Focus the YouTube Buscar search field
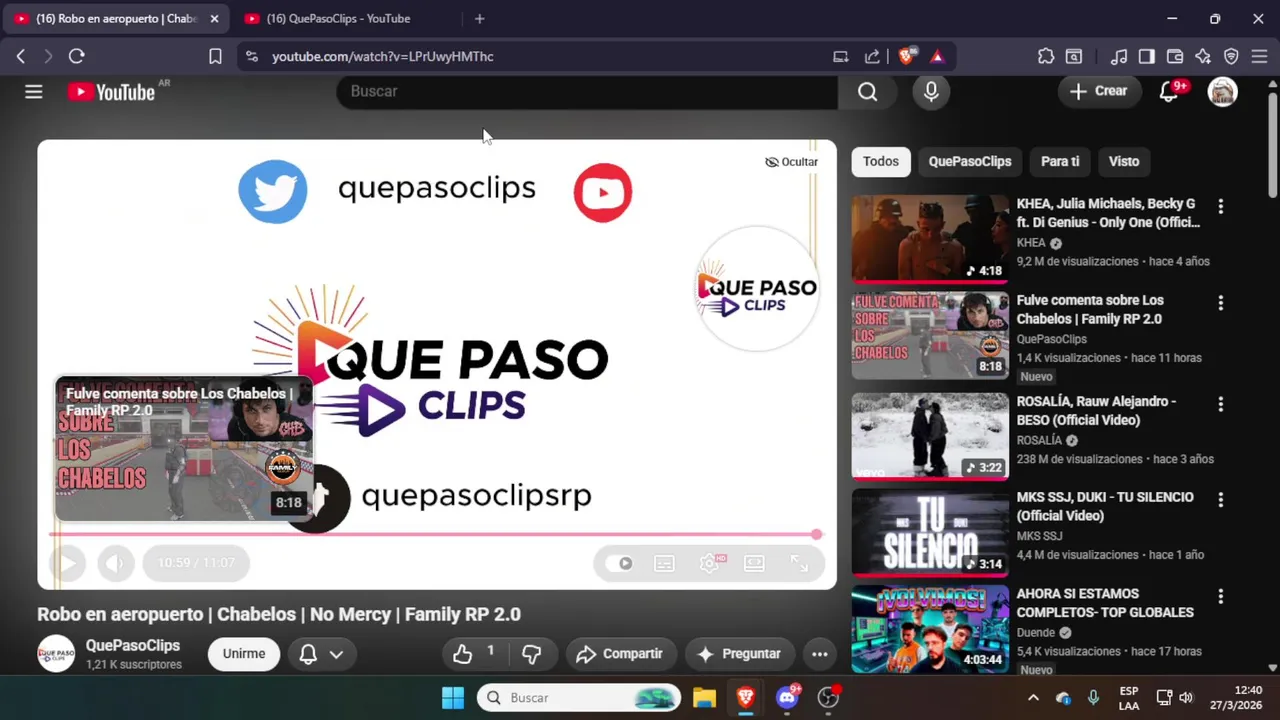 pos(587,91)
